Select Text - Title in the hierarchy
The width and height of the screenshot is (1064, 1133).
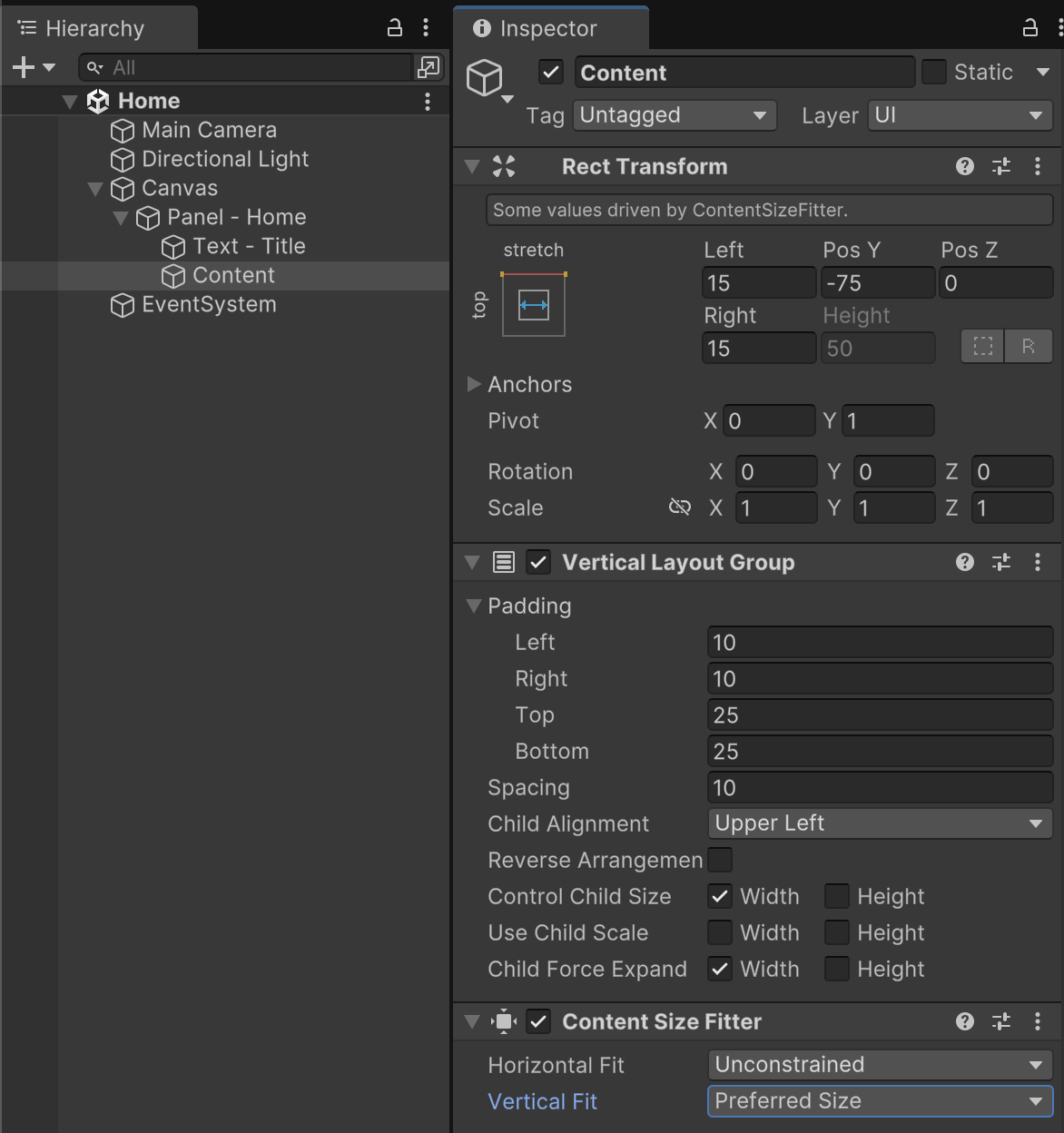[249, 247]
